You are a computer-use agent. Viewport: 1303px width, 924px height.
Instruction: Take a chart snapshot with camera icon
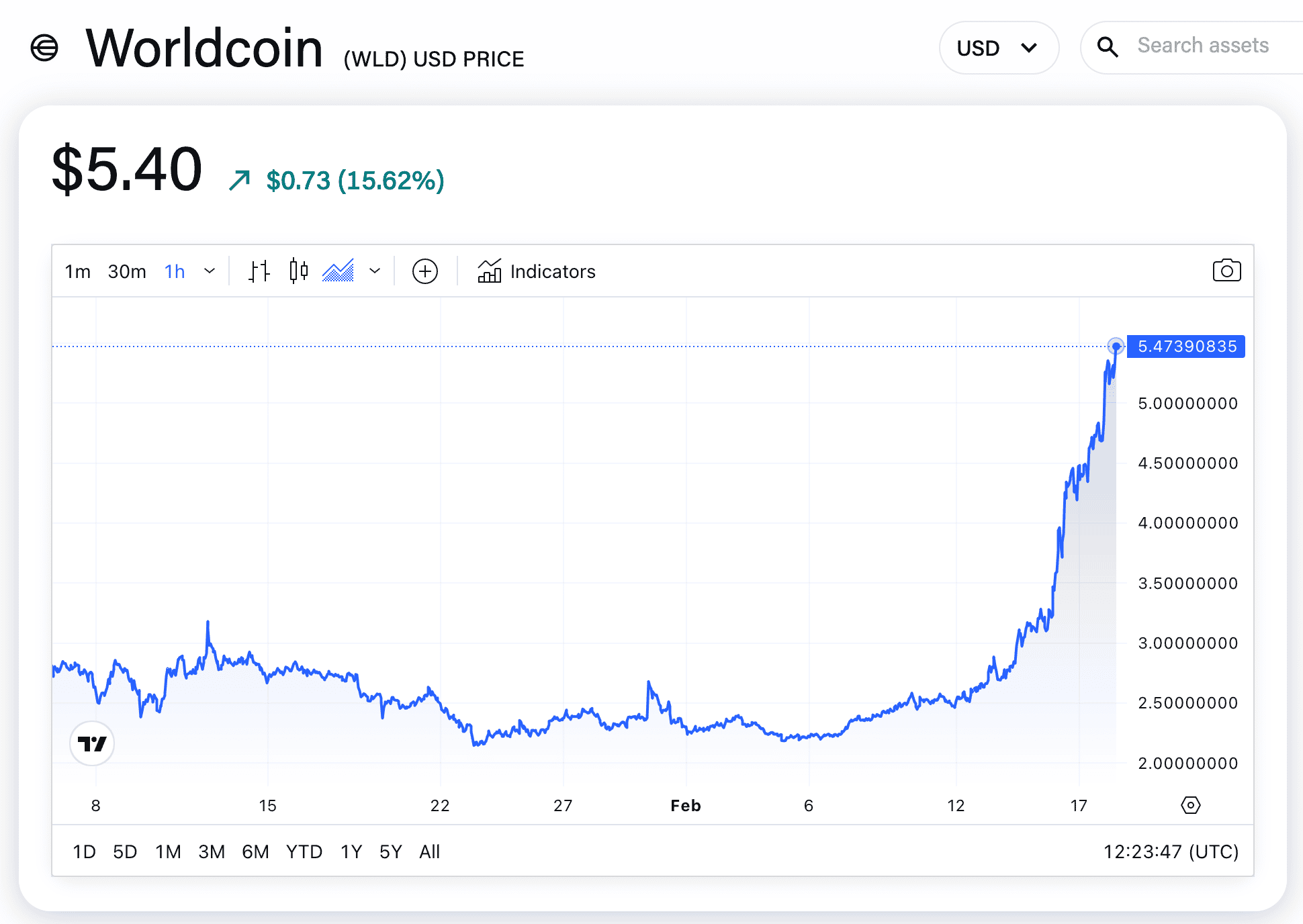1226,271
